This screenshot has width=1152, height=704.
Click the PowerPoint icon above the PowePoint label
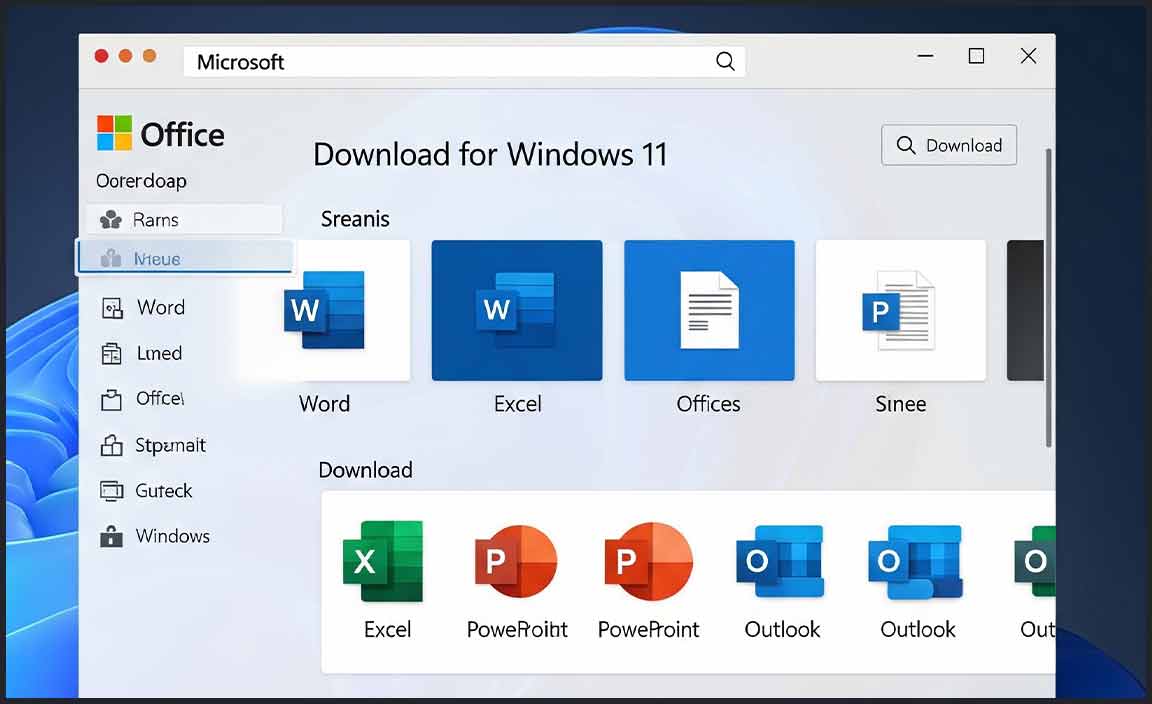pos(648,561)
